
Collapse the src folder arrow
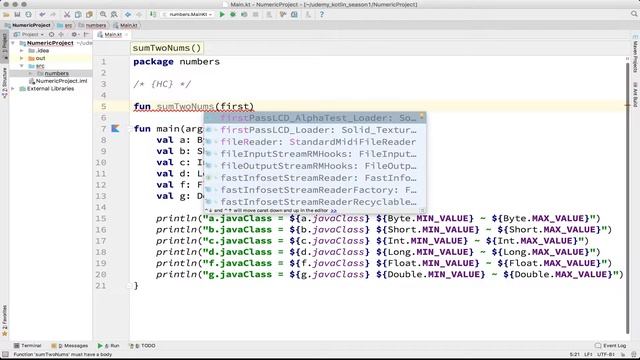[x=22, y=66]
